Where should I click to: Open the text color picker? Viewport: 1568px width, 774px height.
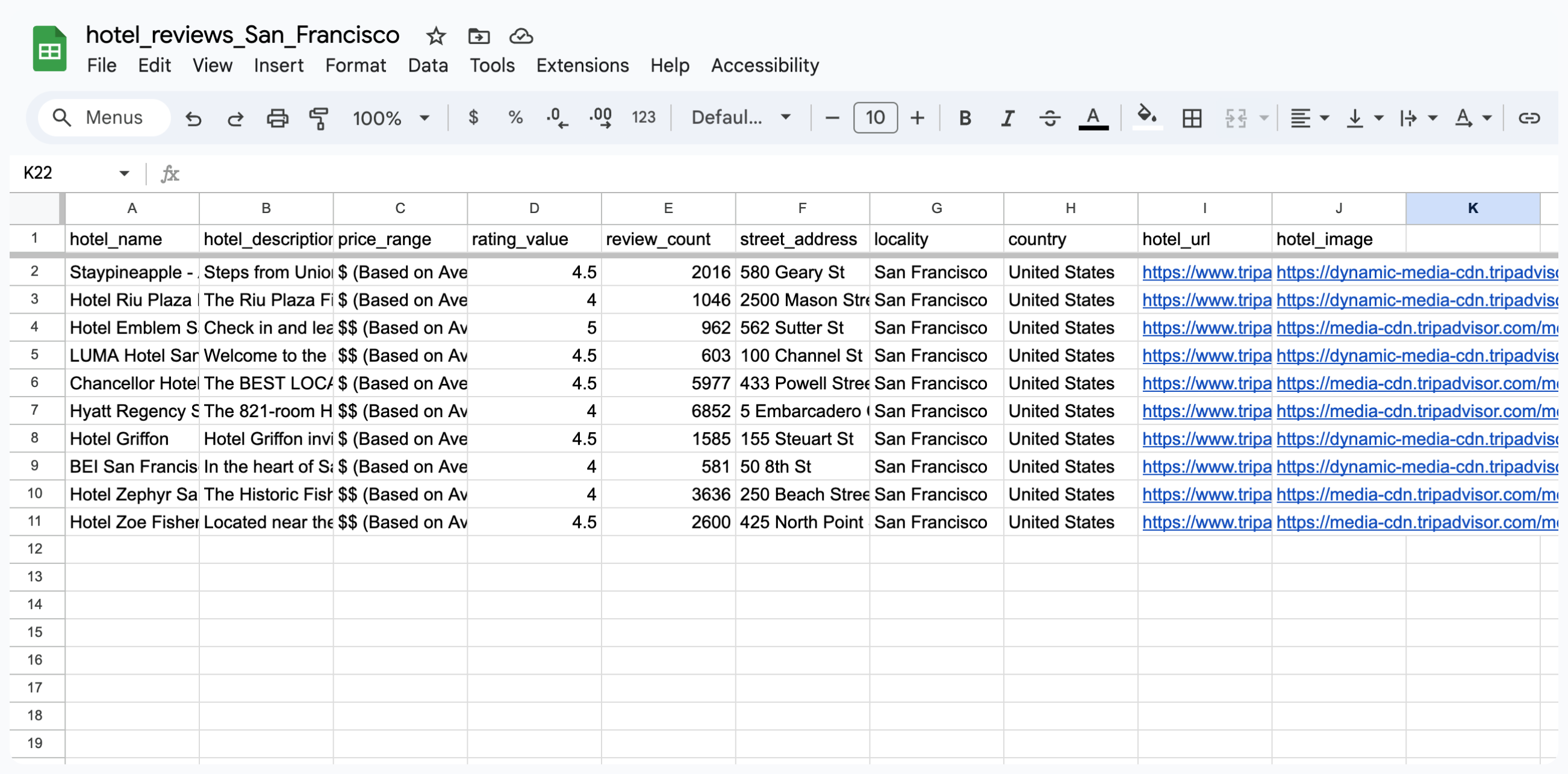1094,118
